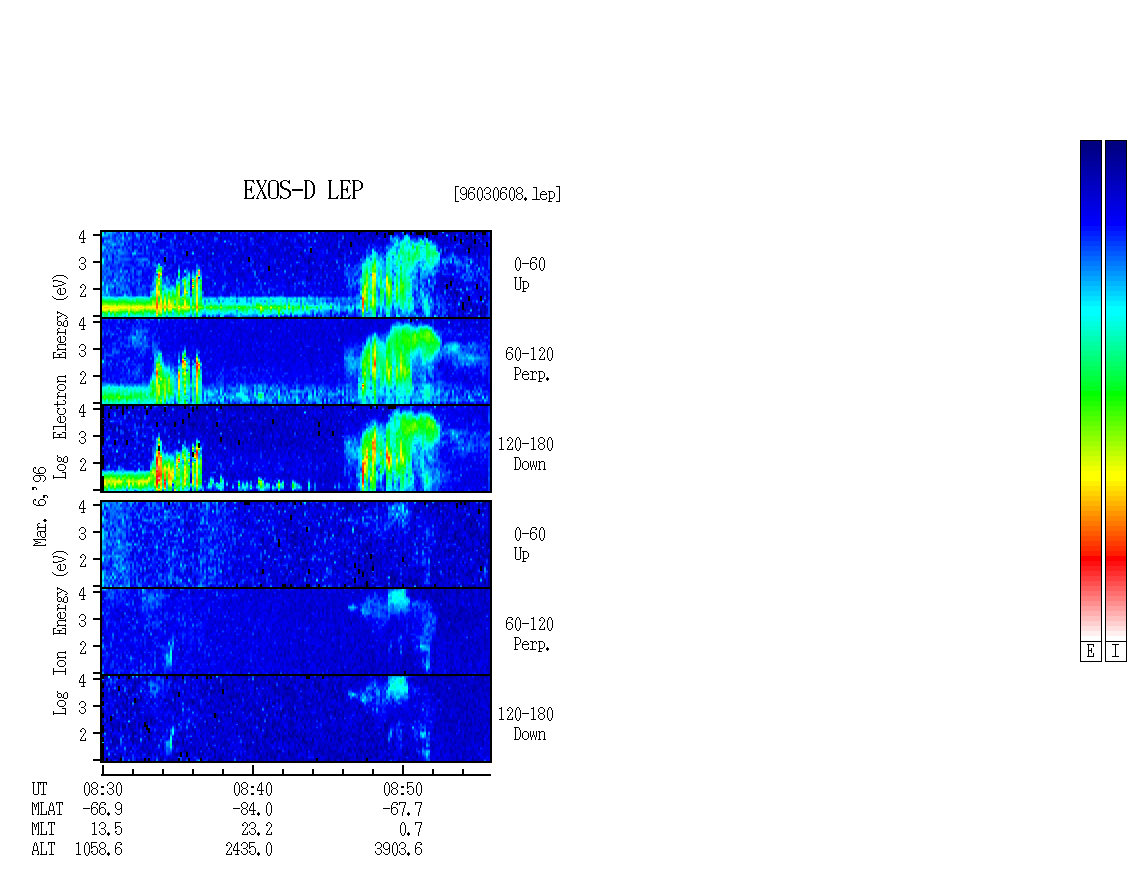The width and height of the screenshot is (1130, 875).
Task: Click the UT 08:30 time label
Action: click(x=102, y=789)
